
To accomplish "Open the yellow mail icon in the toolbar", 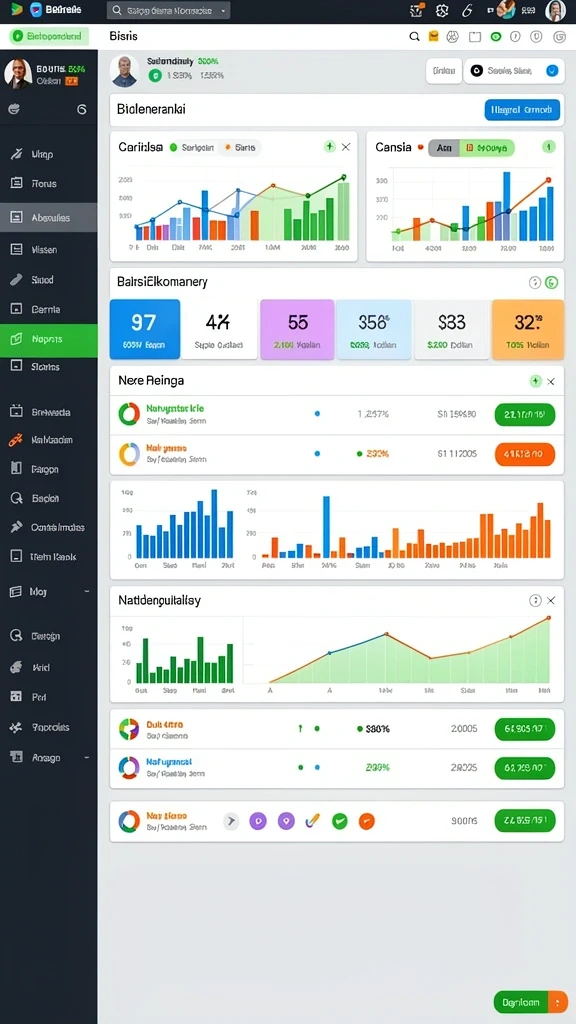I will coord(433,37).
